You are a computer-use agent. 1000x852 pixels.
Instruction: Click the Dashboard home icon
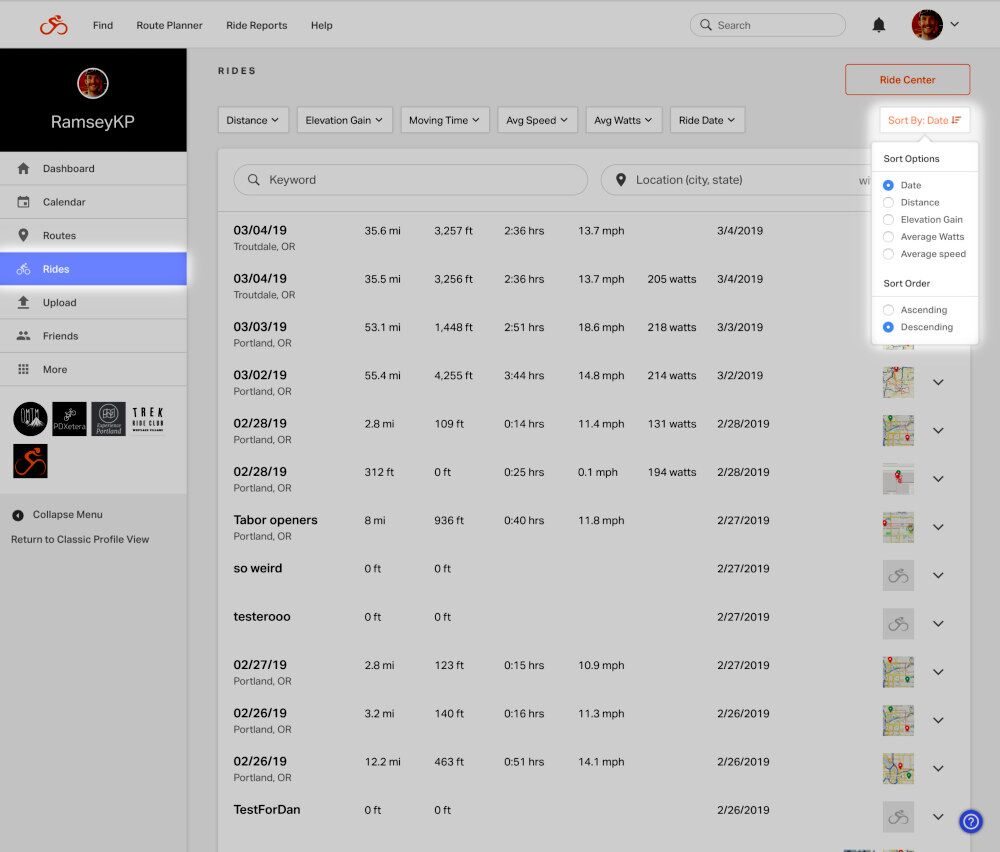[x=24, y=168]
